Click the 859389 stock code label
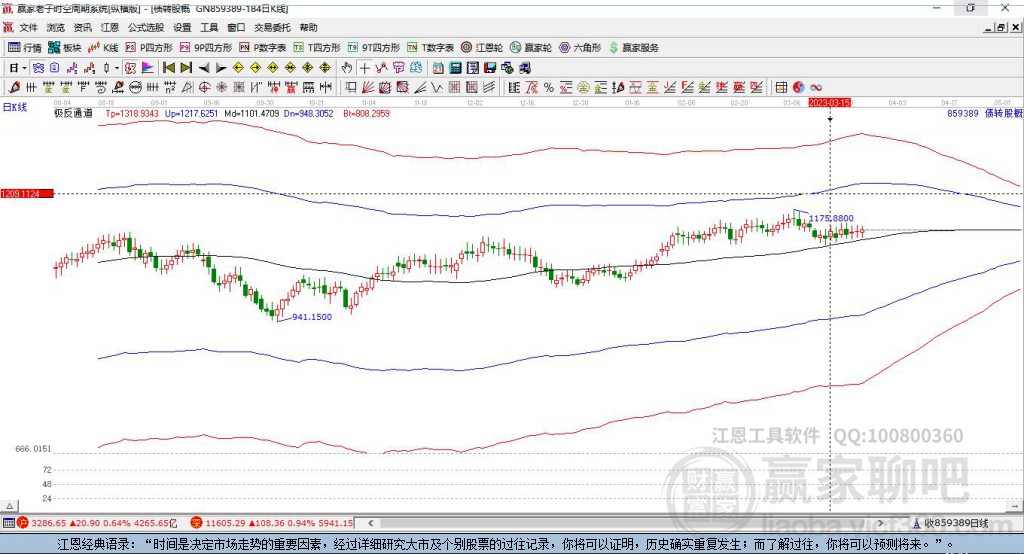This screenshot has width=1024, height=554. click(x=963, y=113)
